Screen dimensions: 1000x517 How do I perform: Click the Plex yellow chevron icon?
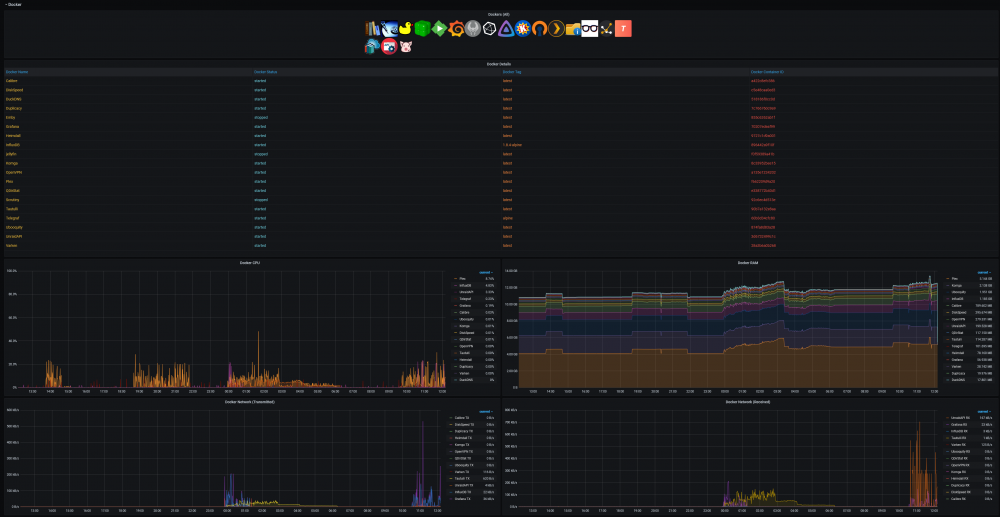(556, 28)
